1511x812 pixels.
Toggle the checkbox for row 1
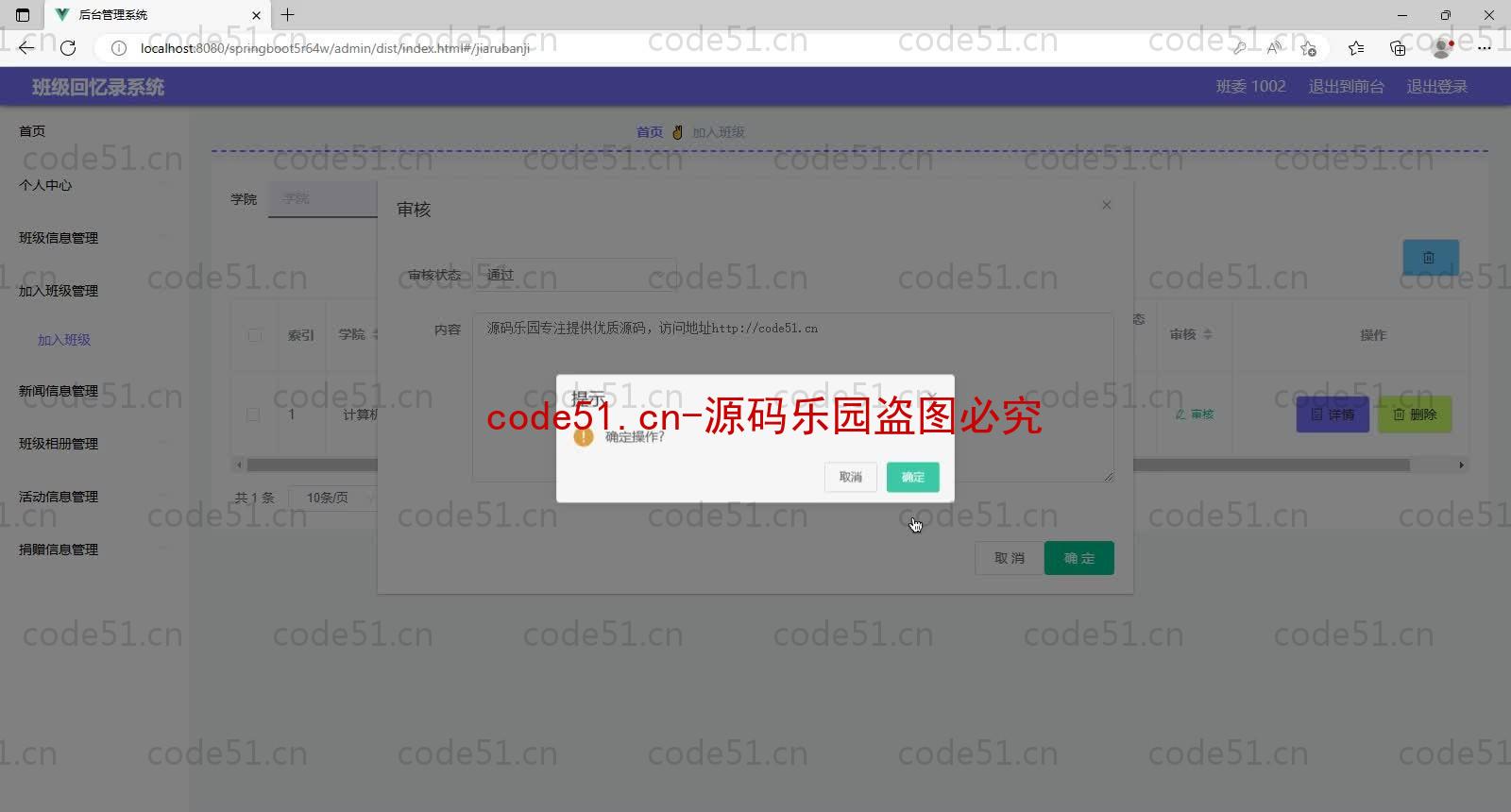[253, 414]
